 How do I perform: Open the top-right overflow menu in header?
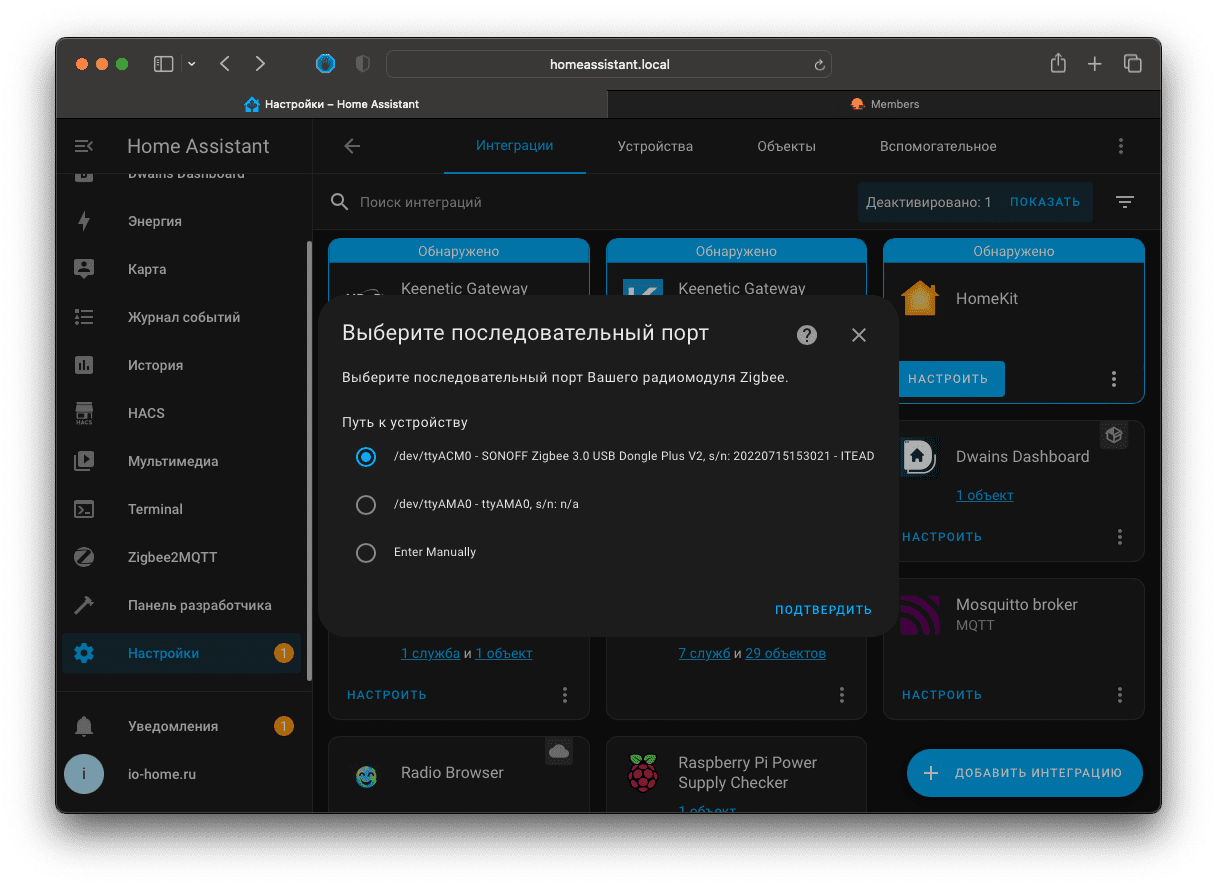(x=1120, y=146)
